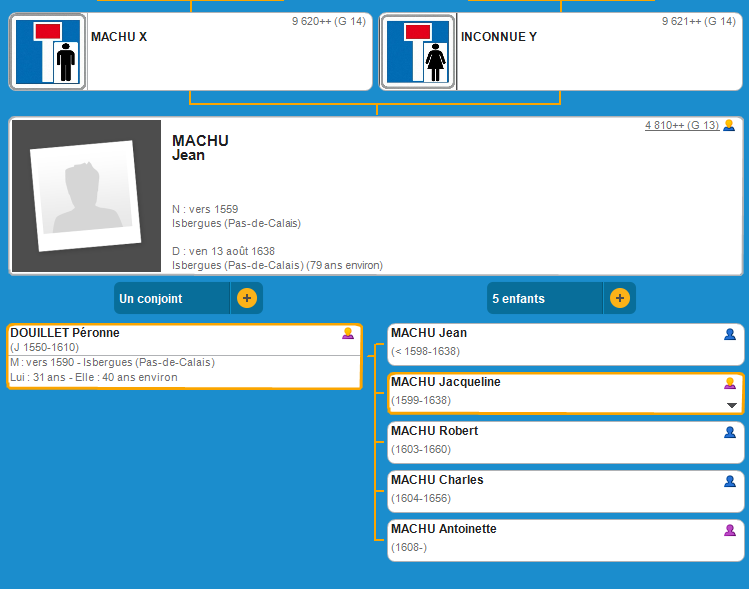Click the person icon on DOUILLET Péronne card
This screenshot has height=589, width=749.
[348, 334]
